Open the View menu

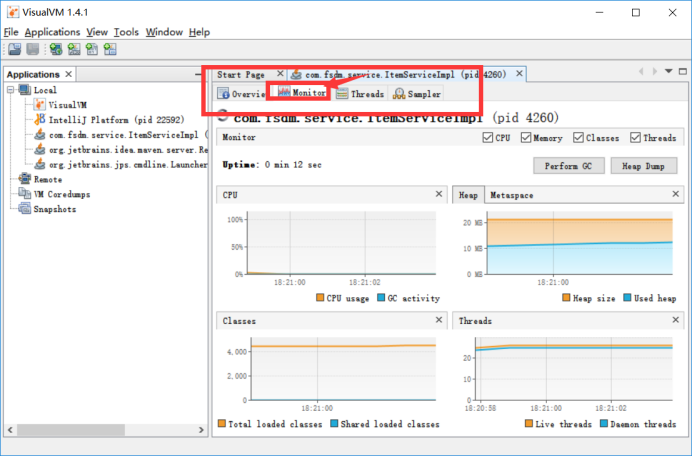(x=97, y=32)
